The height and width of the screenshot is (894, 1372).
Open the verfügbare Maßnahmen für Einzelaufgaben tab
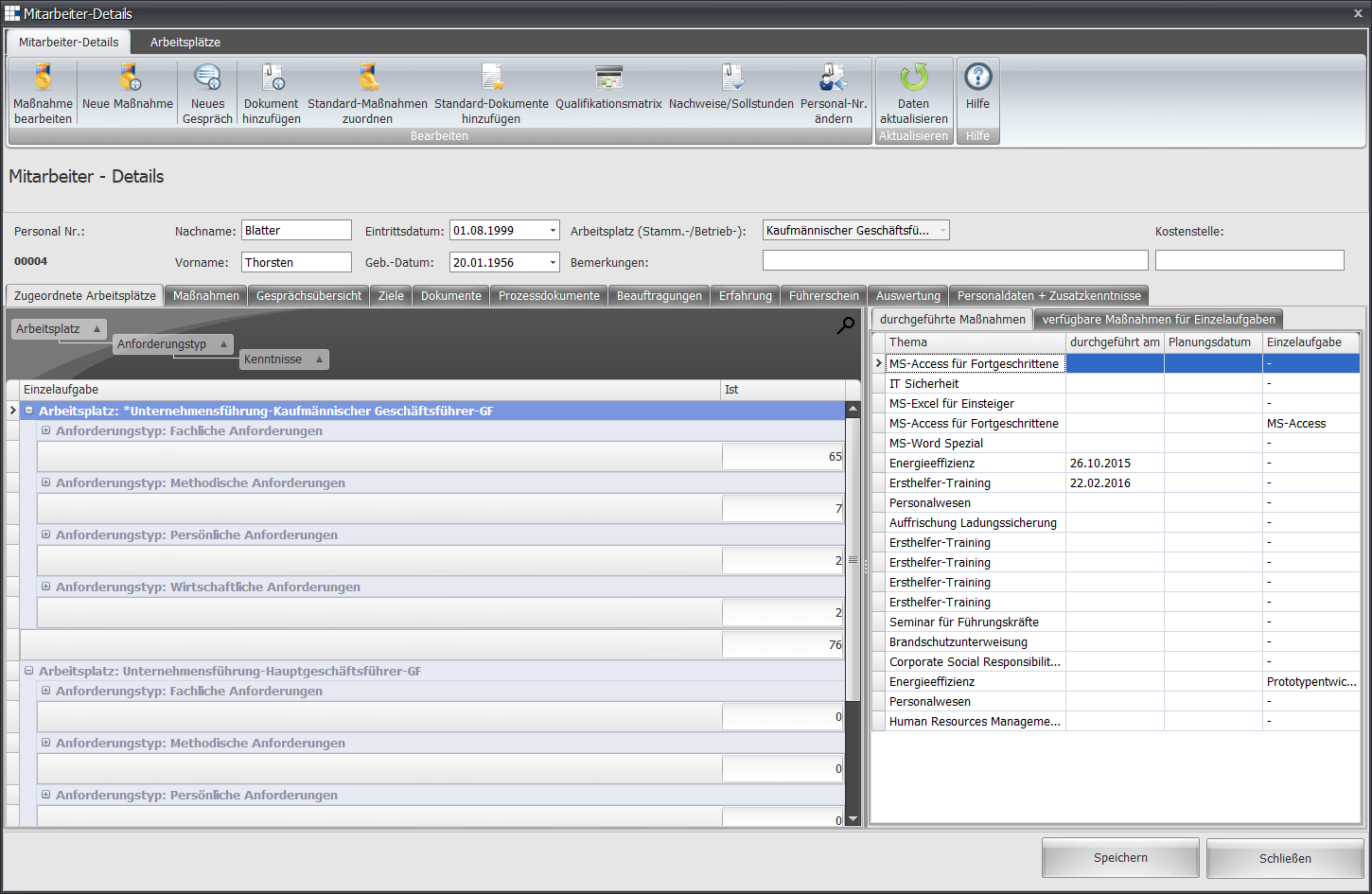pyautogui.click(x=1158, y=320)
